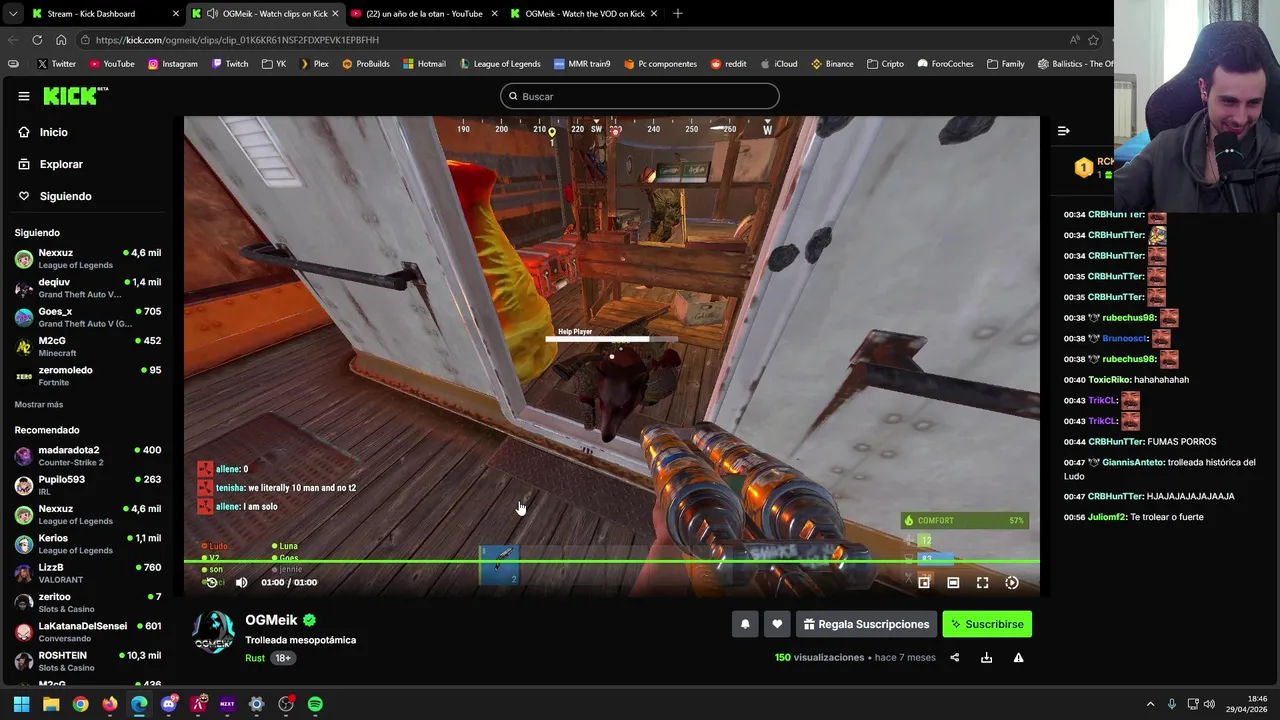Open recommended channel Pupilo593
This screenshot has height=720, width=1280.
pos(88,485)
